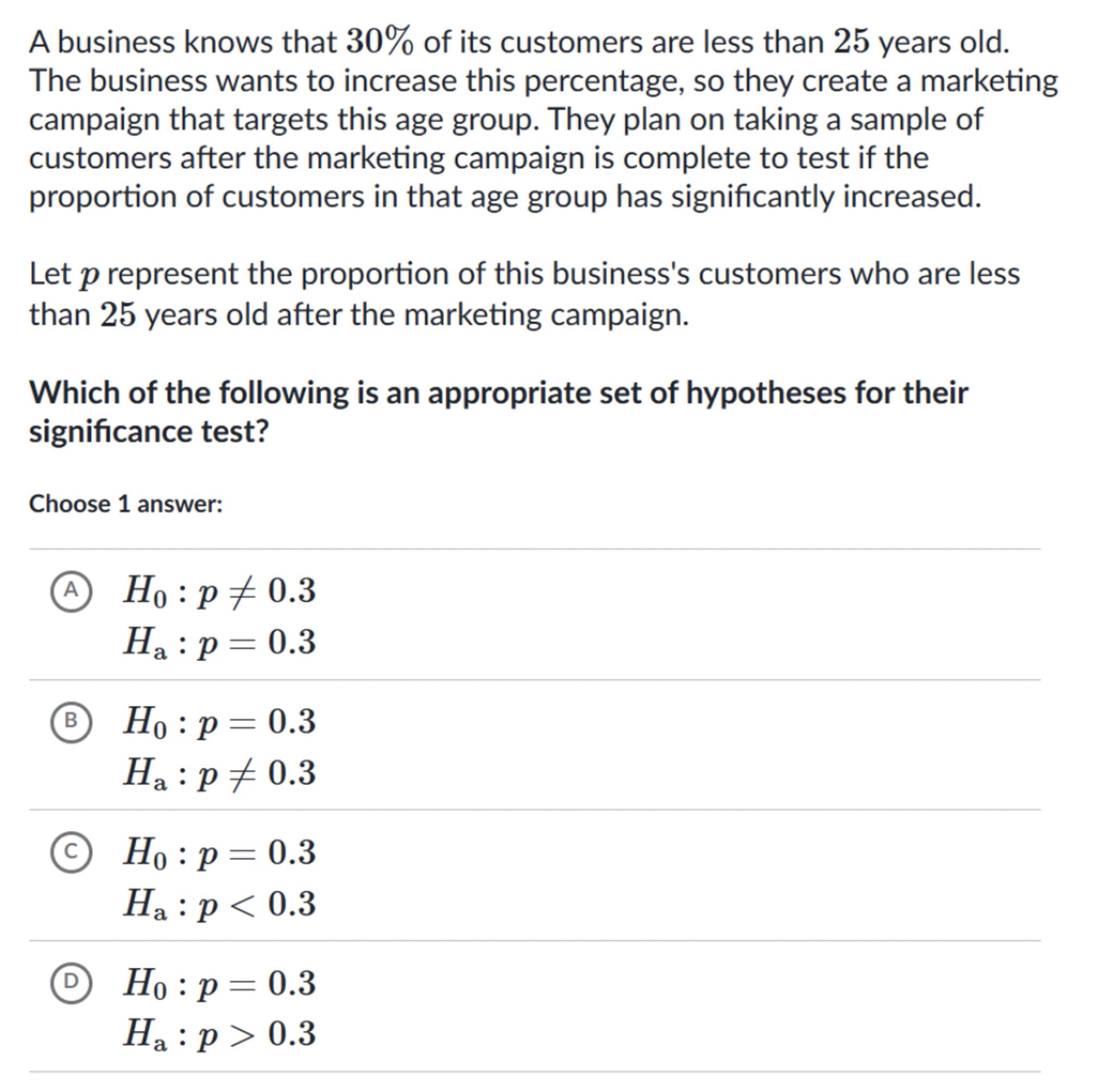Screen dimensions: 1112x1092
Task: Click option A's null hypothesis p ≠ 0.3
Action: [x=219, y=591]
